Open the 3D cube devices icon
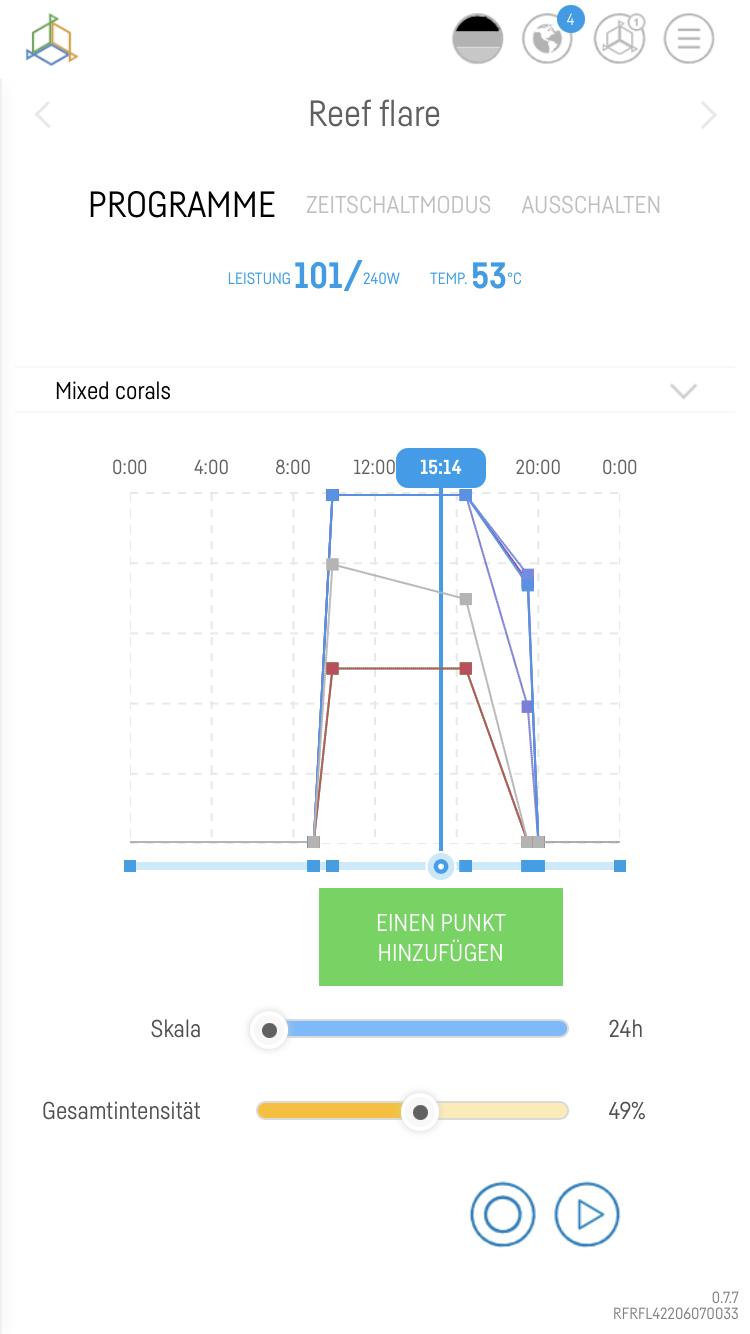This screenshot has height=1334, width=750. point(619,40)
